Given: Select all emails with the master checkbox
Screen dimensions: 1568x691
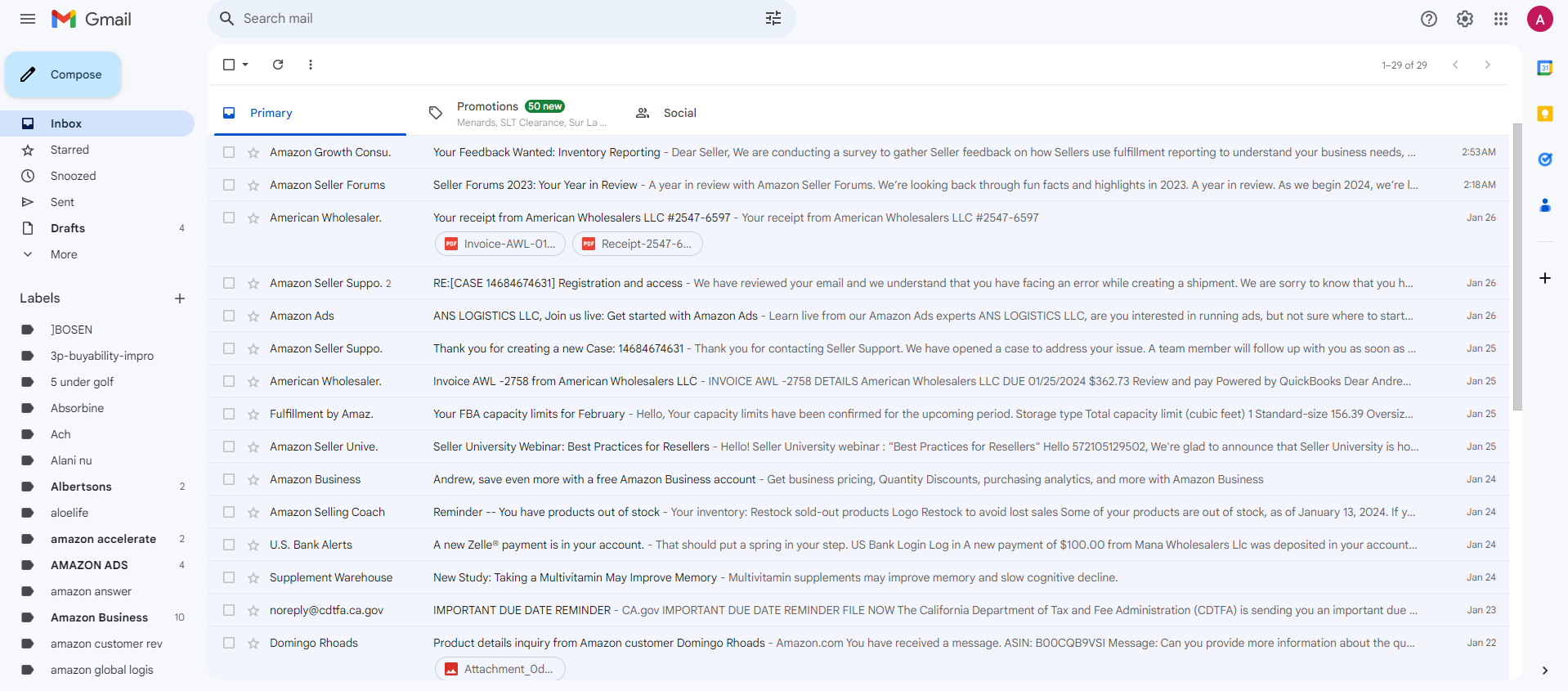Looking at the screenshot, I should 229,65.
